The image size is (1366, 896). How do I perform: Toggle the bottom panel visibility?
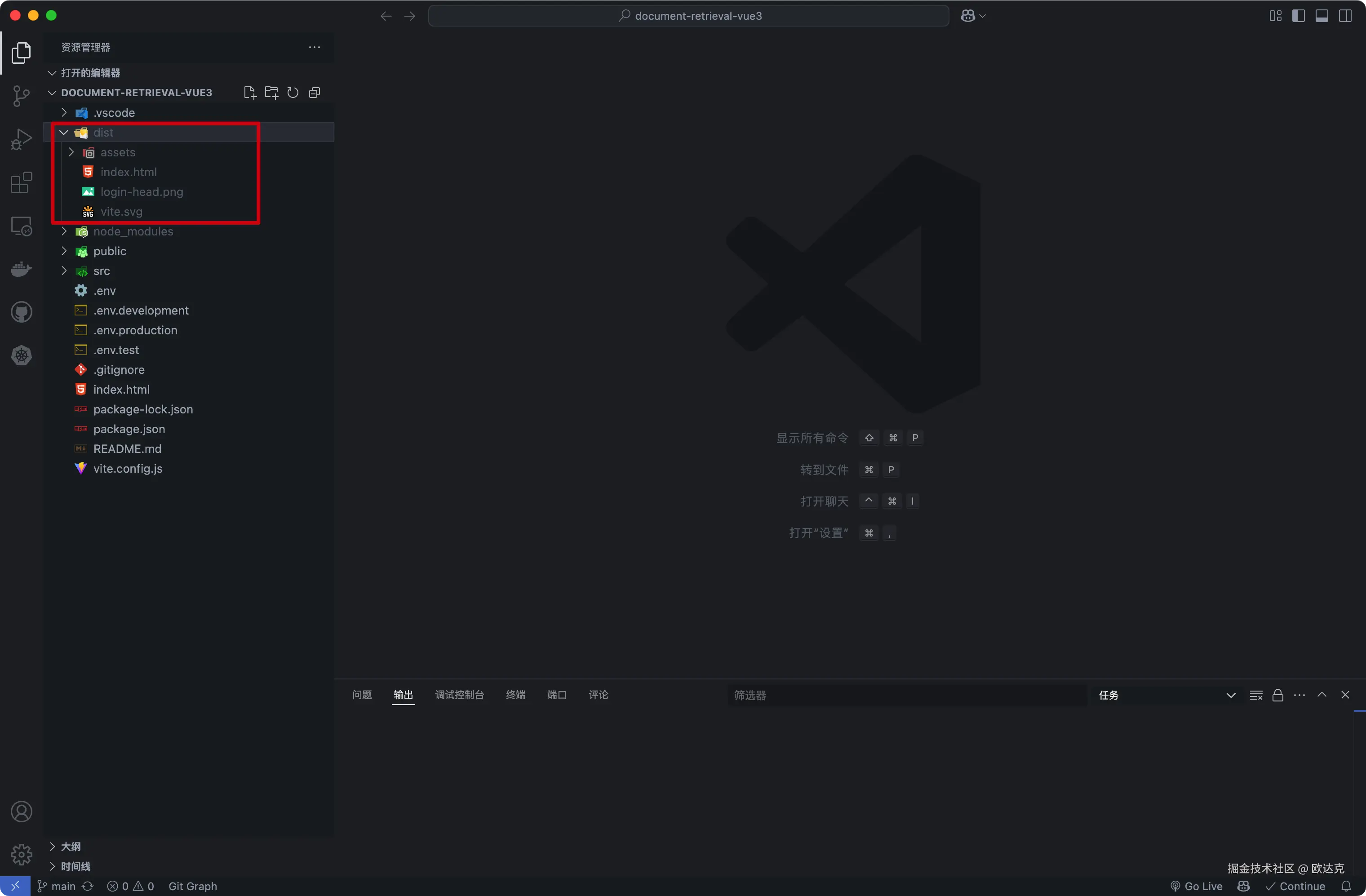tap(1322, 16)
